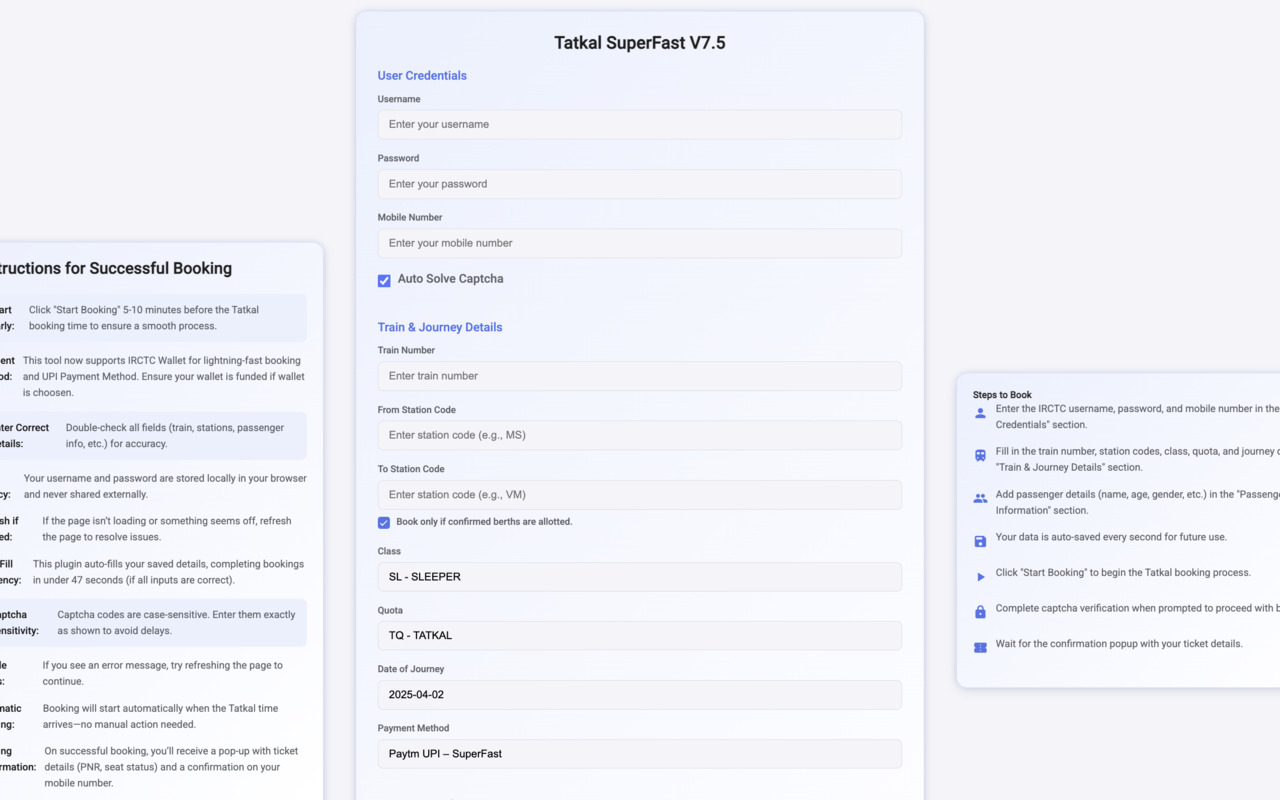Viewport: 1280px width, 800px height.
Task: Click the From Station Code field
Action: [639, 435]
